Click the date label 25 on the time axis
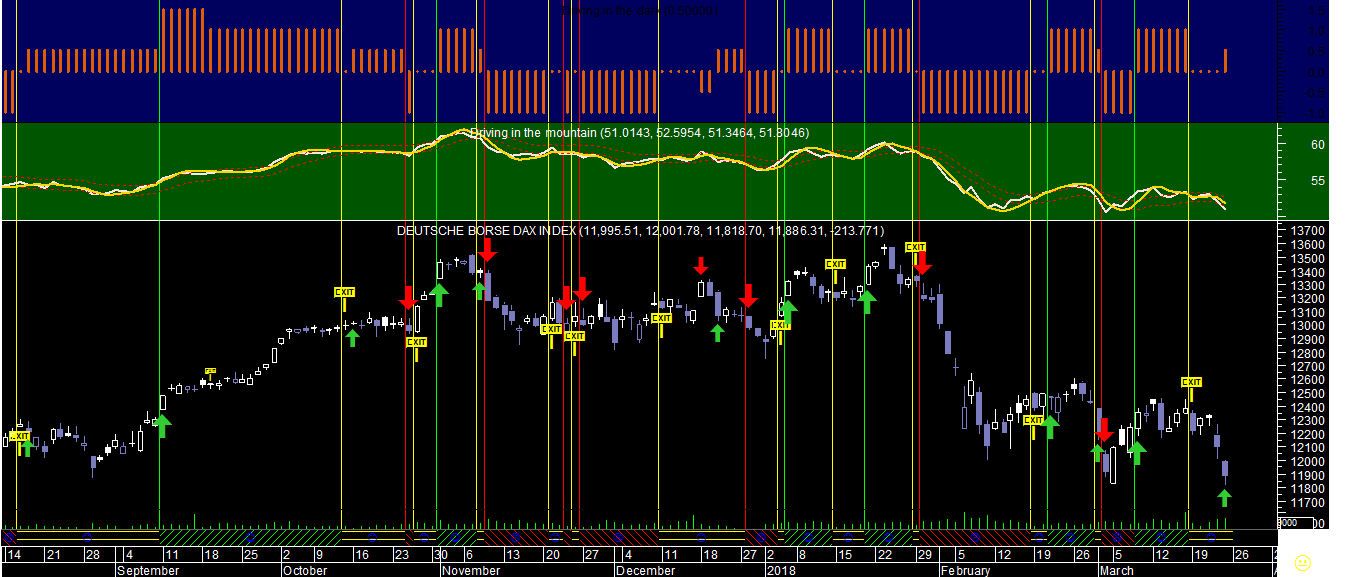1352x577 pixels. [x=251, y=556]
